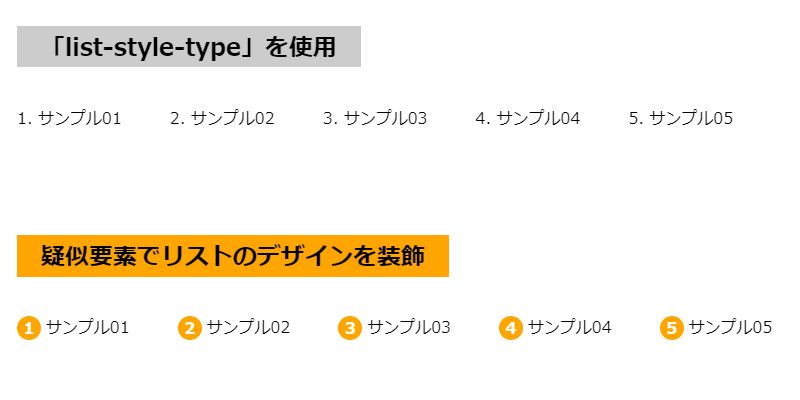Click the orange circle number 1 icon
This screenshot has width=800, height=400.
(x=29, y=328)
